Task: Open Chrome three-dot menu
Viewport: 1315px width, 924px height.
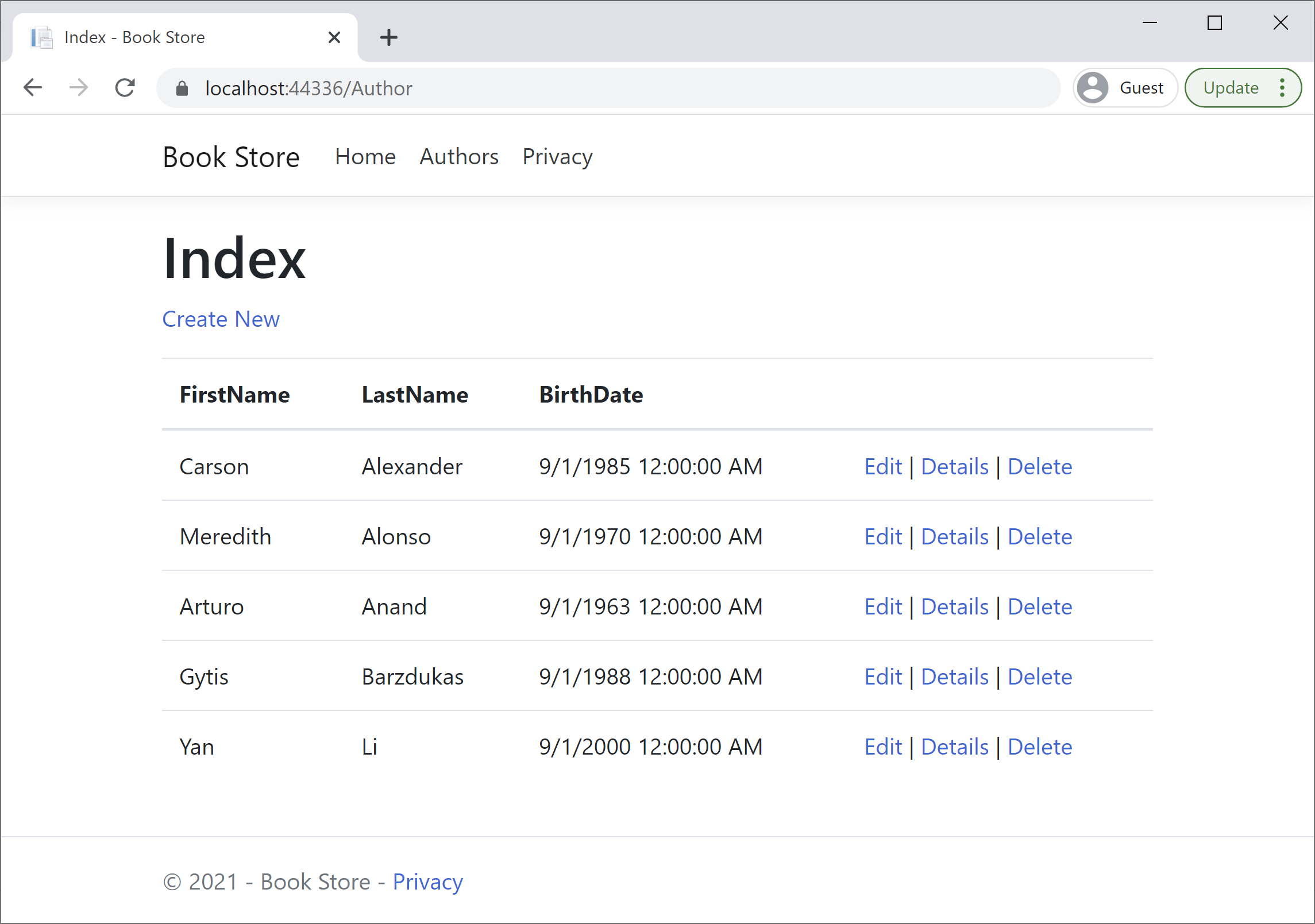Action: (x=1282, y=88)
